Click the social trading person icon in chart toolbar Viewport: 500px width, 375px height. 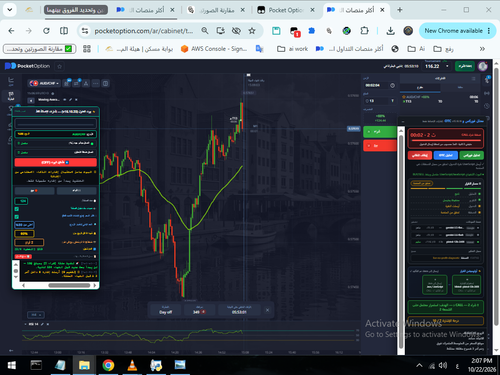pyautogui.click(x=86, y=83)
